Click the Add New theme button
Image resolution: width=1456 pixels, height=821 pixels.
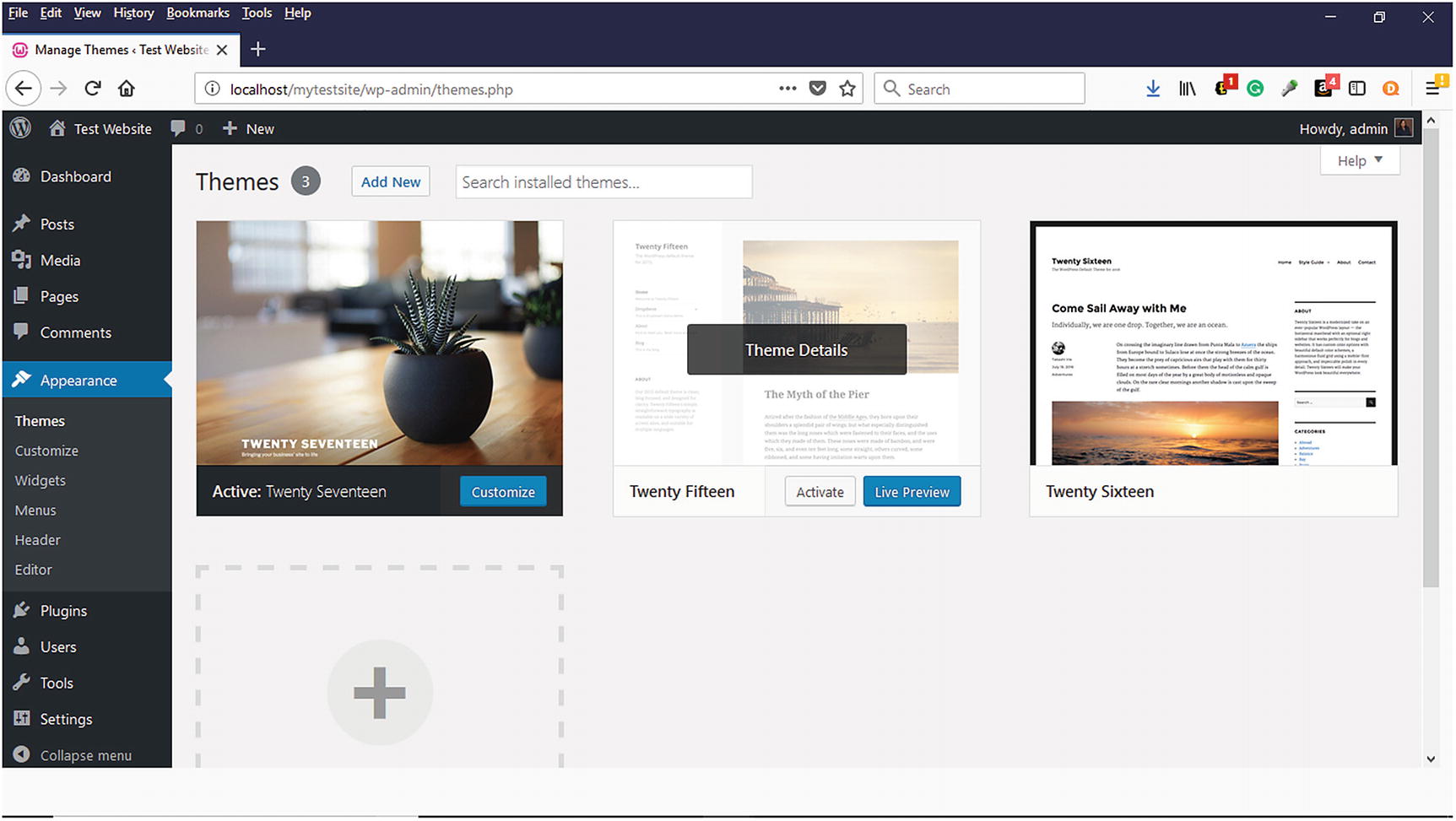coord(391,181)
